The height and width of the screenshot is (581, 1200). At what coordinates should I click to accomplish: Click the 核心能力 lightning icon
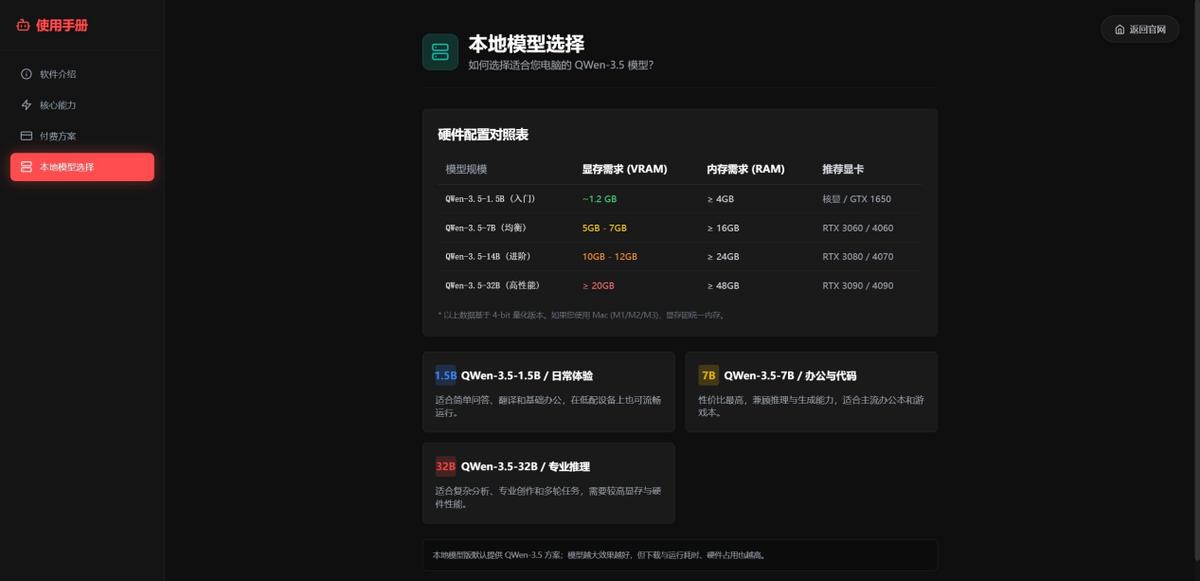27,105
